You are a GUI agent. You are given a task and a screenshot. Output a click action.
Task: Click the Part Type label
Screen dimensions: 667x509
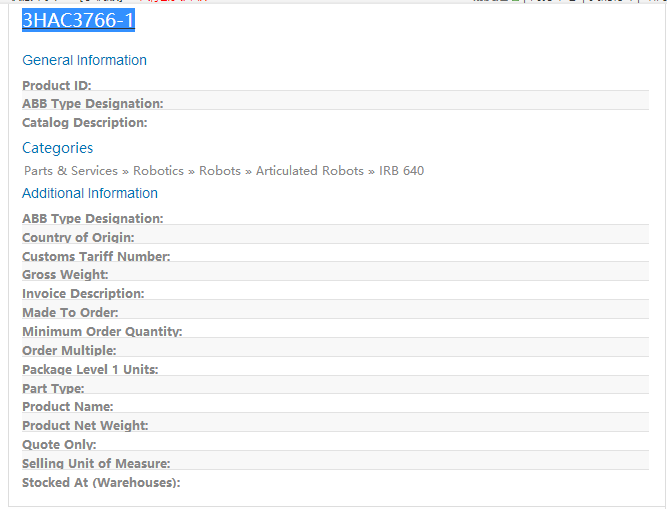tap(53, 388)
